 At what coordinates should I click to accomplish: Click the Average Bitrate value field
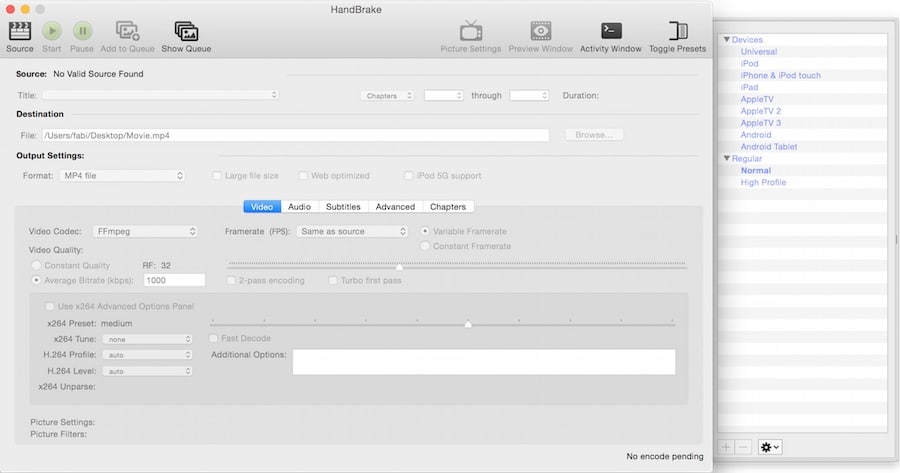click(174, 280)
